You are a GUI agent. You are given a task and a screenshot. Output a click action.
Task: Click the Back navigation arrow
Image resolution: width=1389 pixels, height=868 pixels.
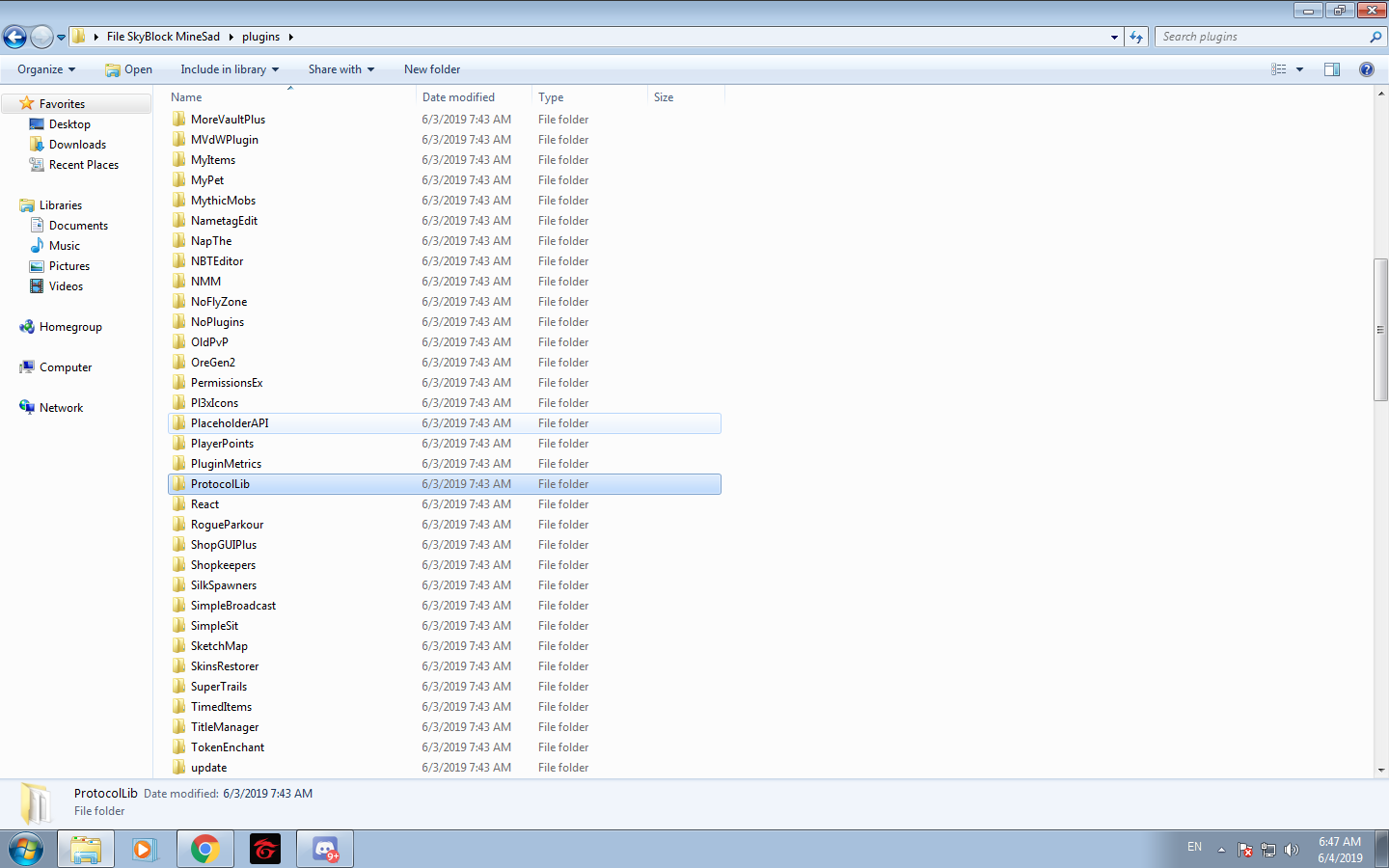[14, 37]
